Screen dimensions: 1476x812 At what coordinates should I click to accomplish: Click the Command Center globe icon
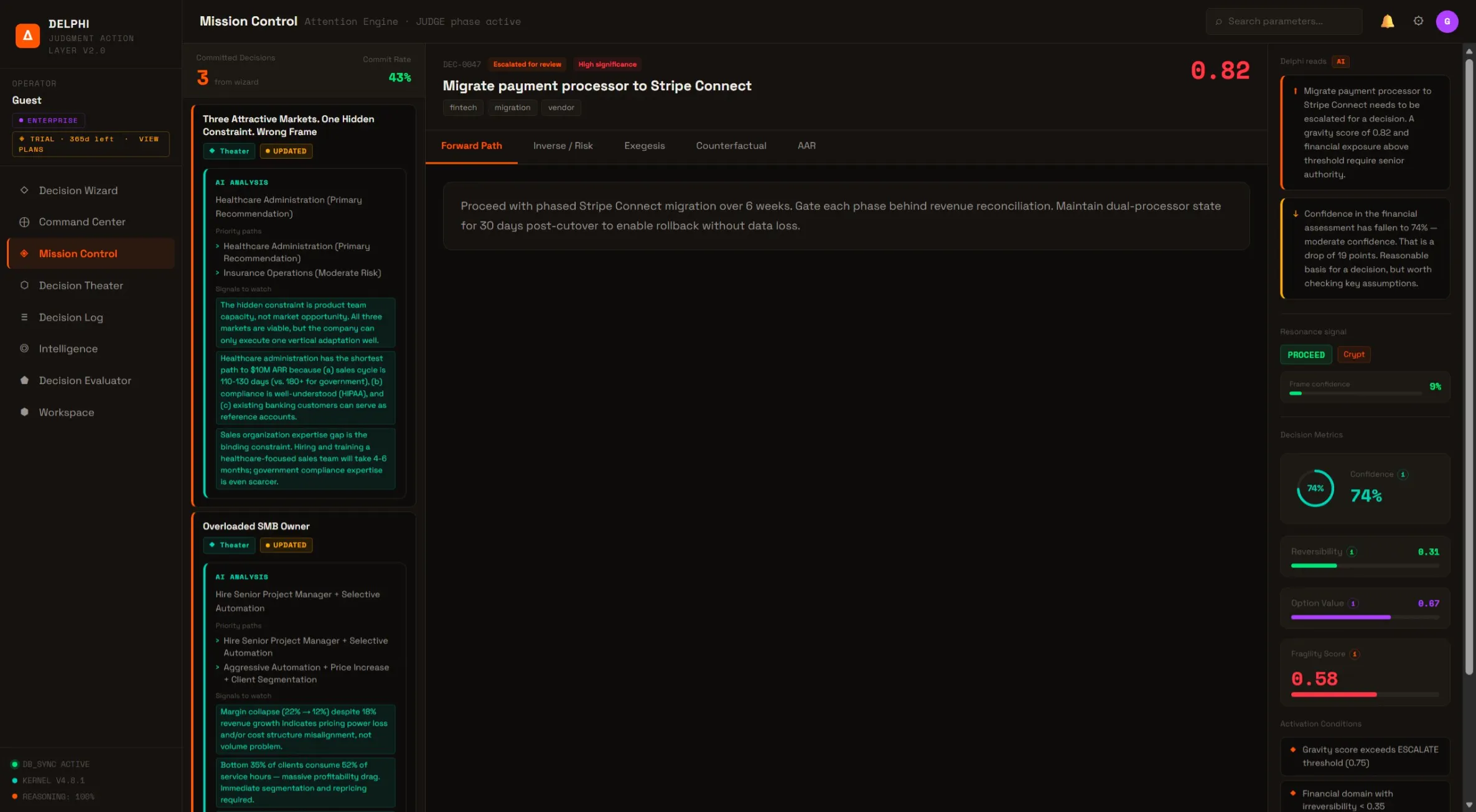24,222
